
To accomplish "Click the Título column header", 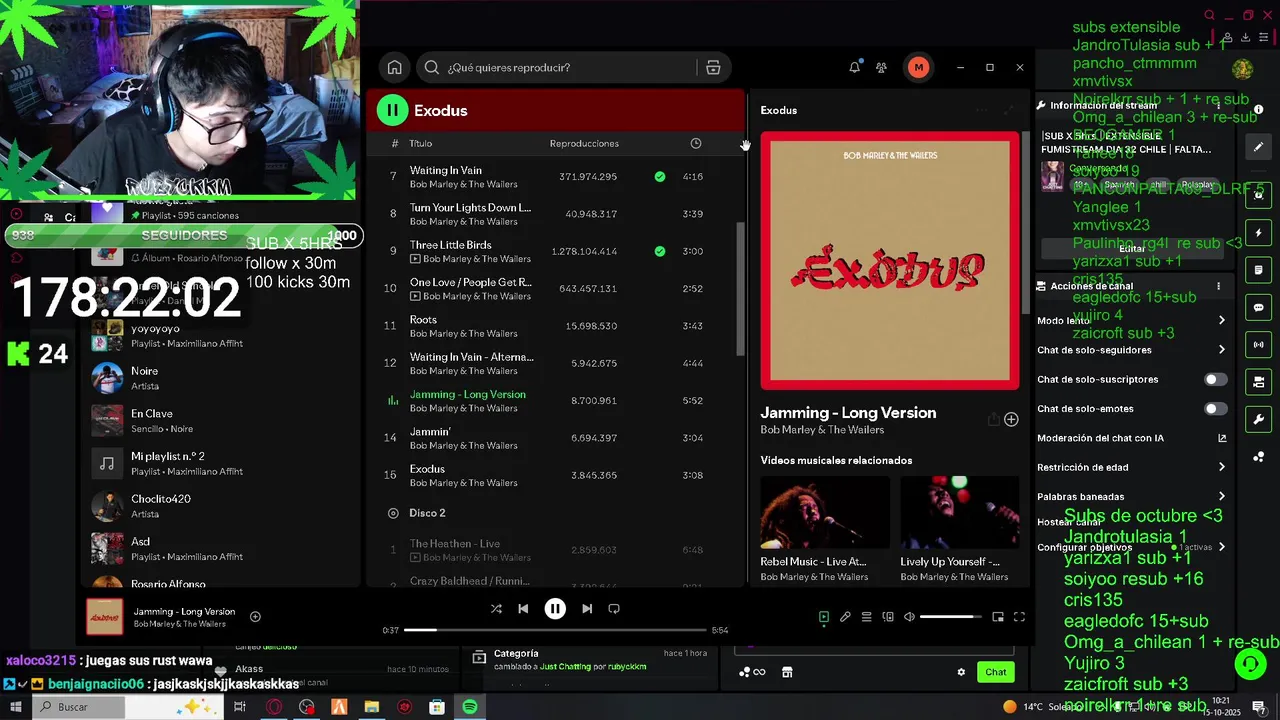I will (421, 144).
